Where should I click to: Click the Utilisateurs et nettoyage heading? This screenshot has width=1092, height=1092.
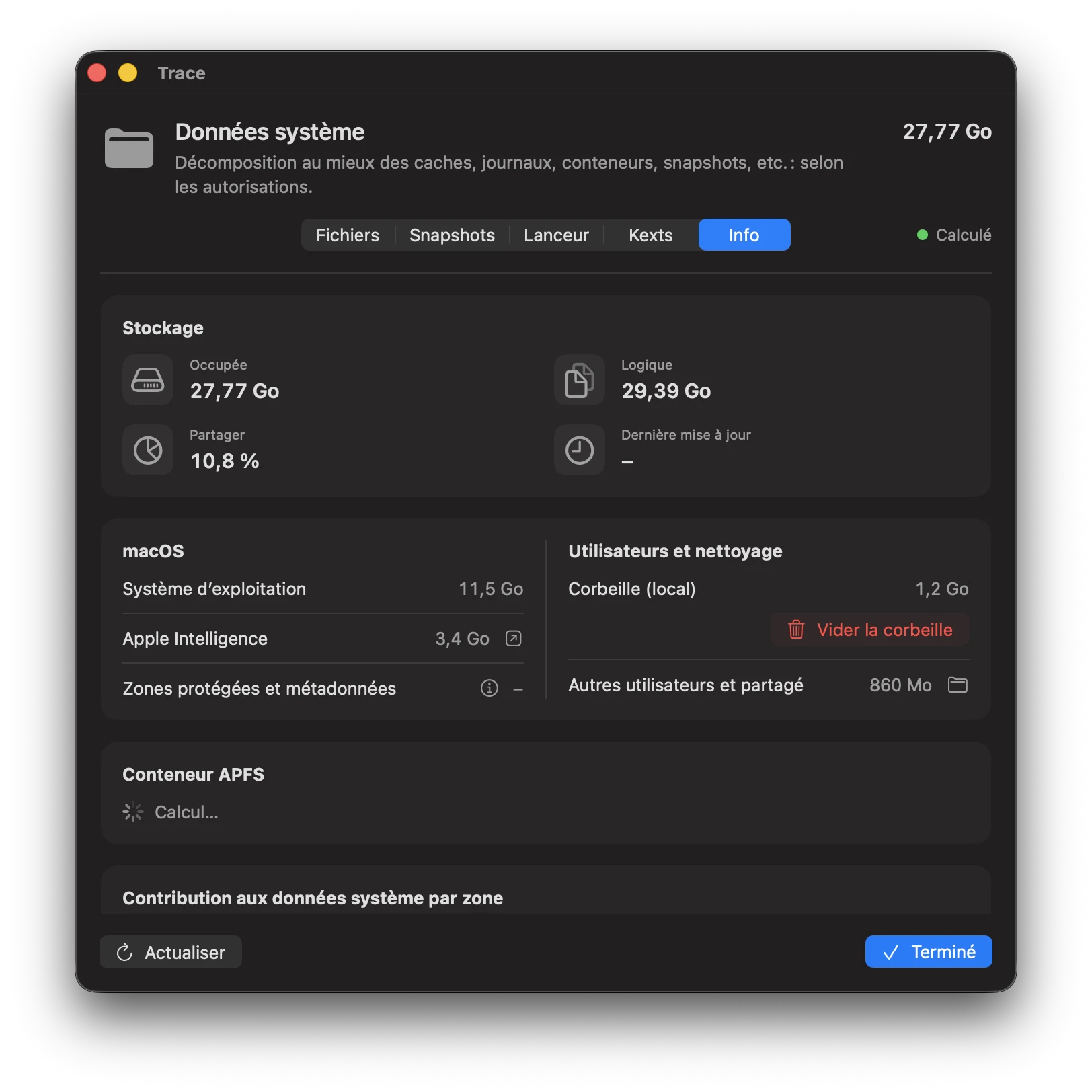pos(676,551)
